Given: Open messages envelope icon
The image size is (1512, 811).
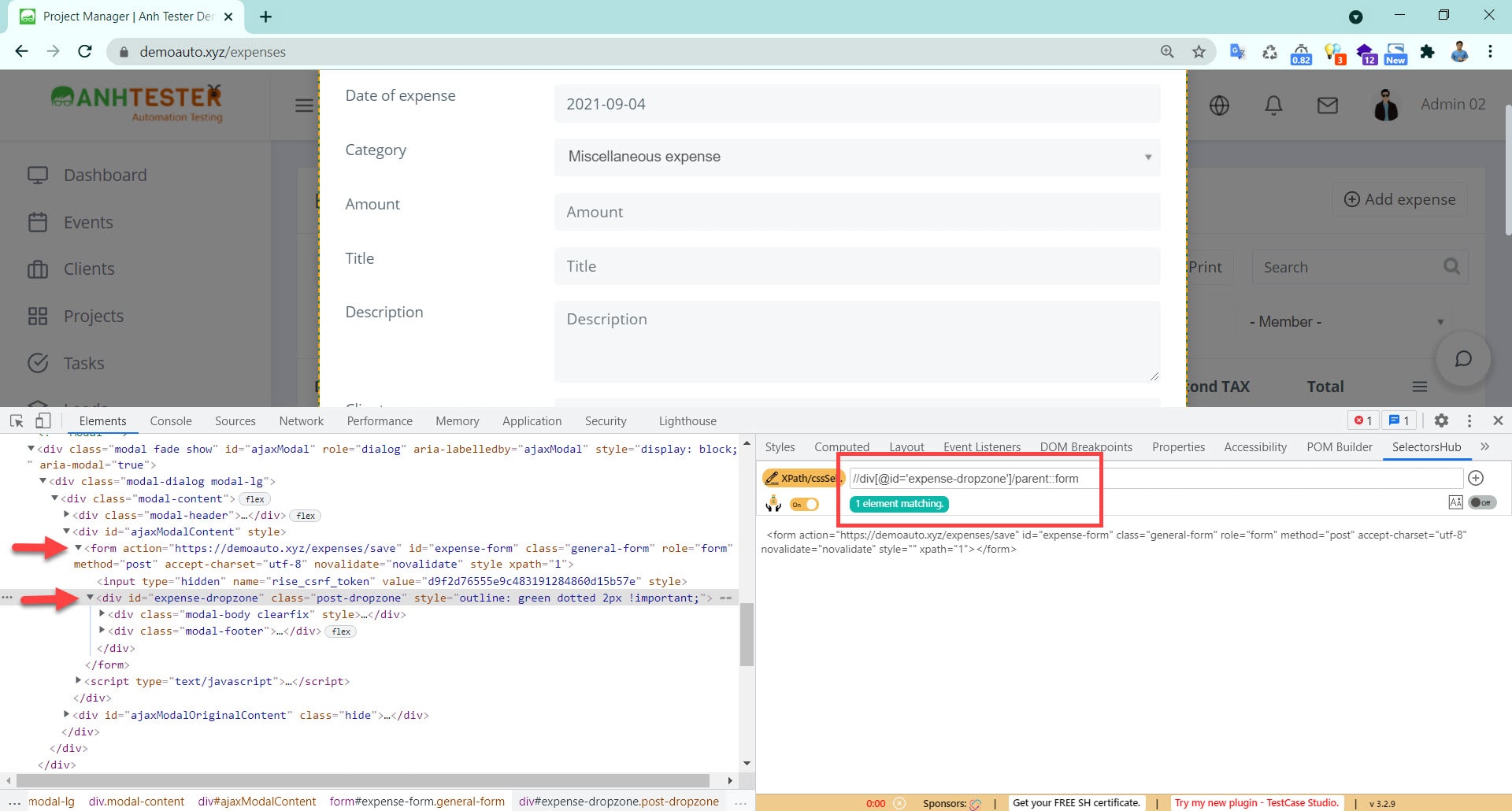Looking at the screenshot, I should [x=1328, y=105].
